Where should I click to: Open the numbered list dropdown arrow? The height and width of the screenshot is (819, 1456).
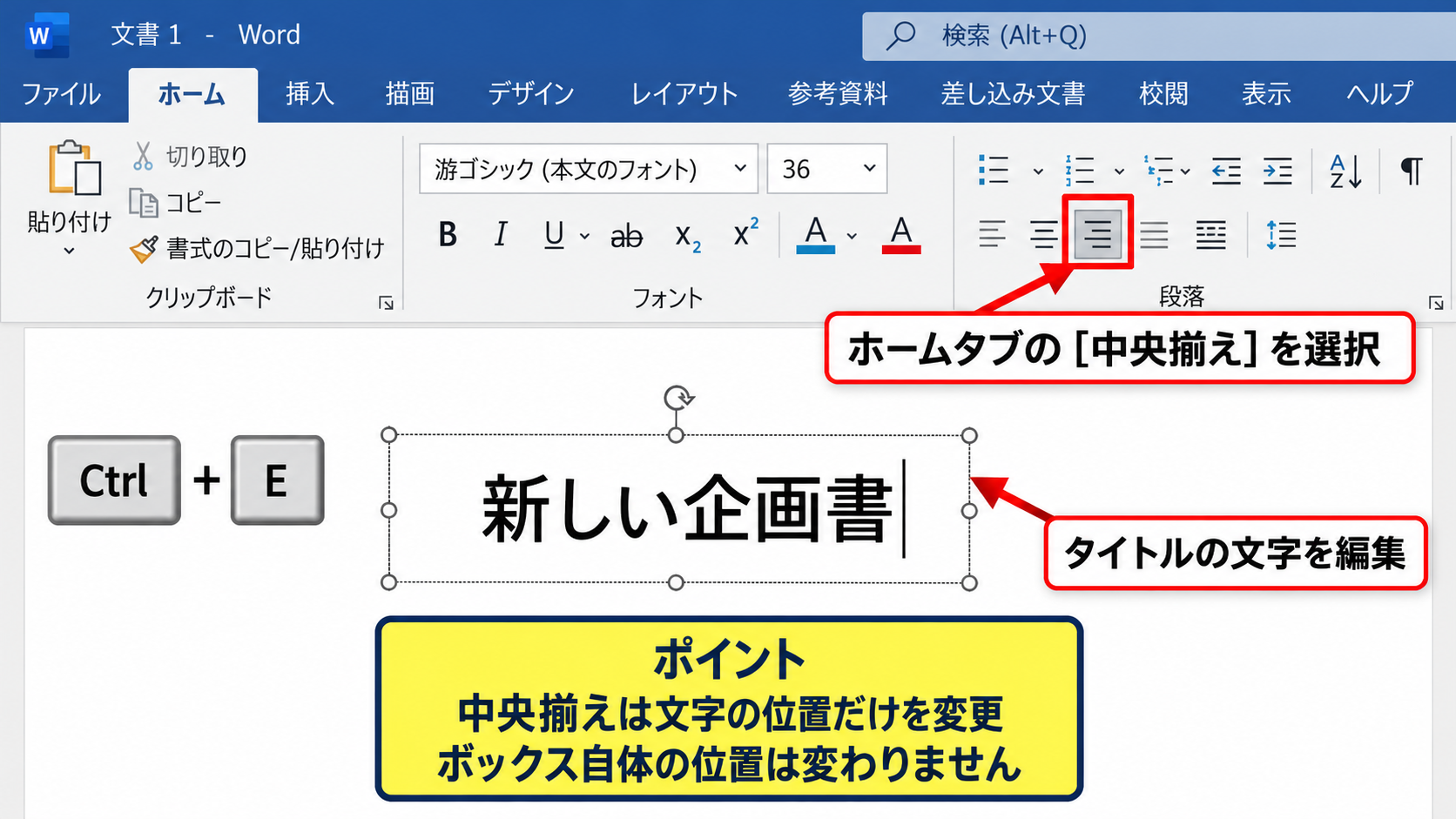(1119, 171)
